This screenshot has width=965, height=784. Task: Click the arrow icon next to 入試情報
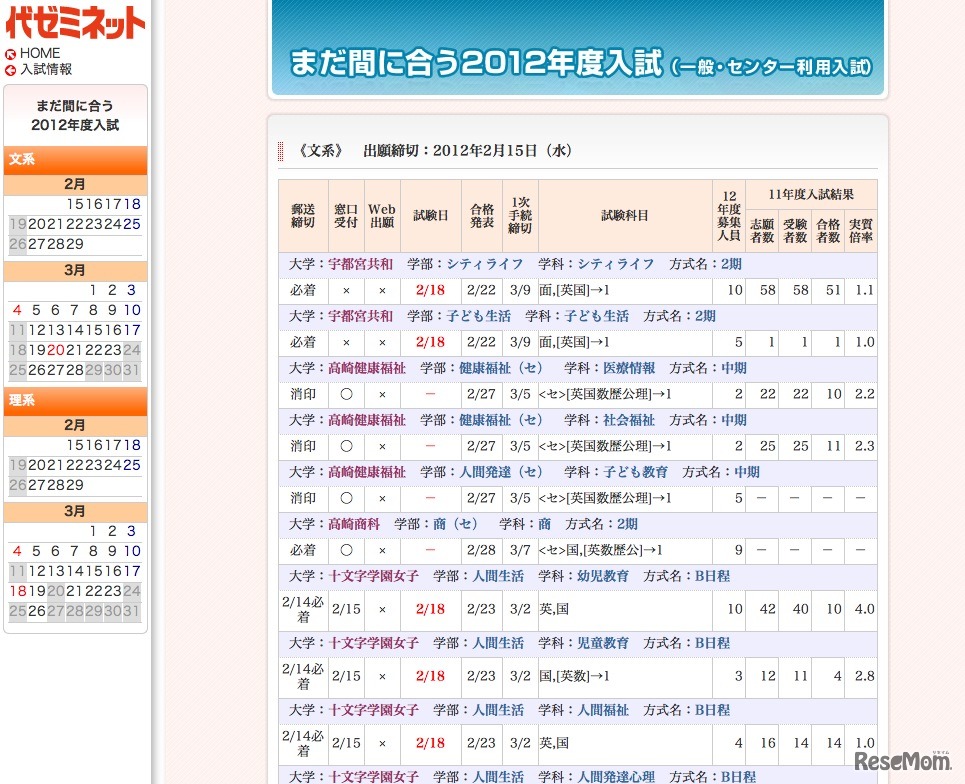click(11, 69)
